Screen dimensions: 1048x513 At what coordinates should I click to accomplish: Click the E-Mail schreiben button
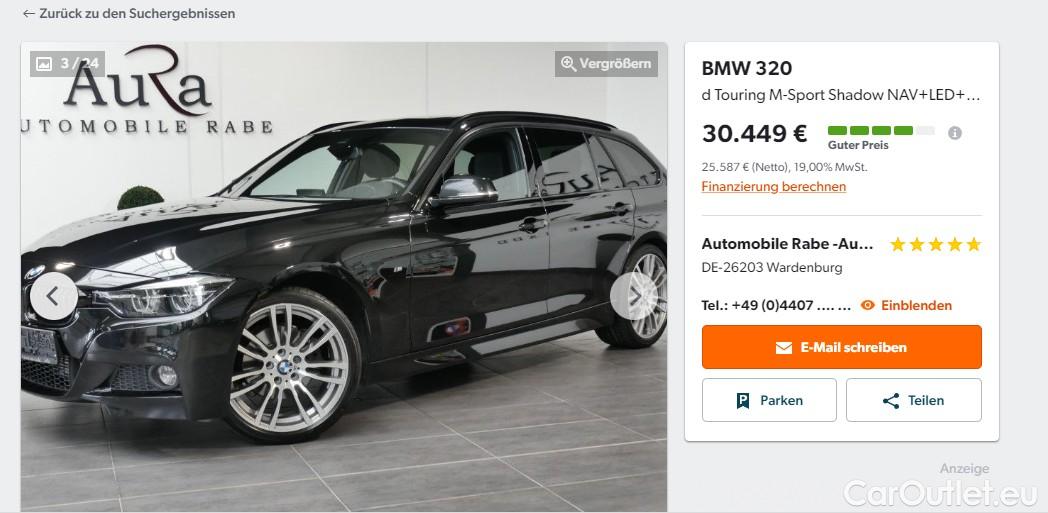tap(841, 347)
